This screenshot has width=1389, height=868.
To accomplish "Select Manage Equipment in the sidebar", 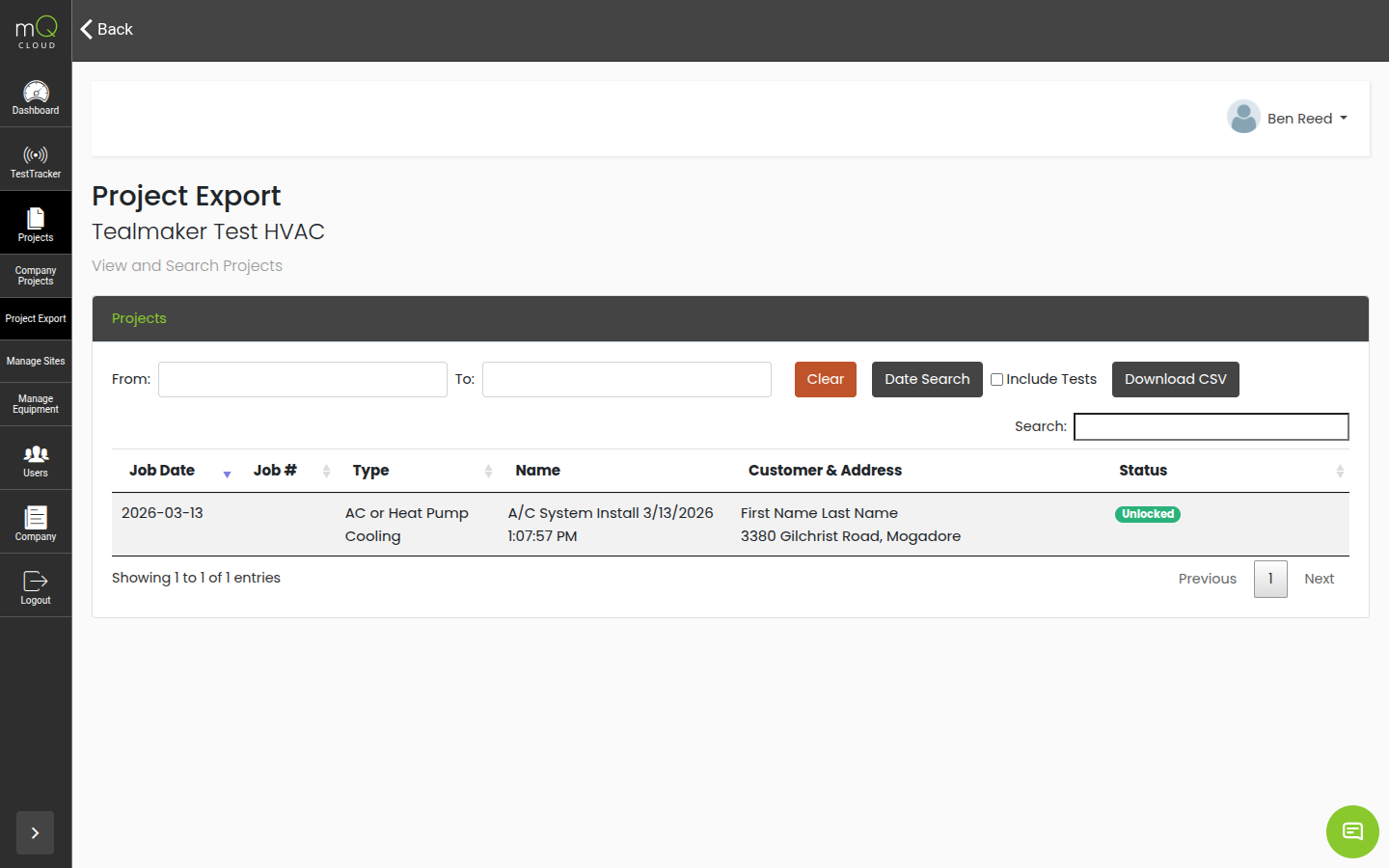I will (36, 403).
